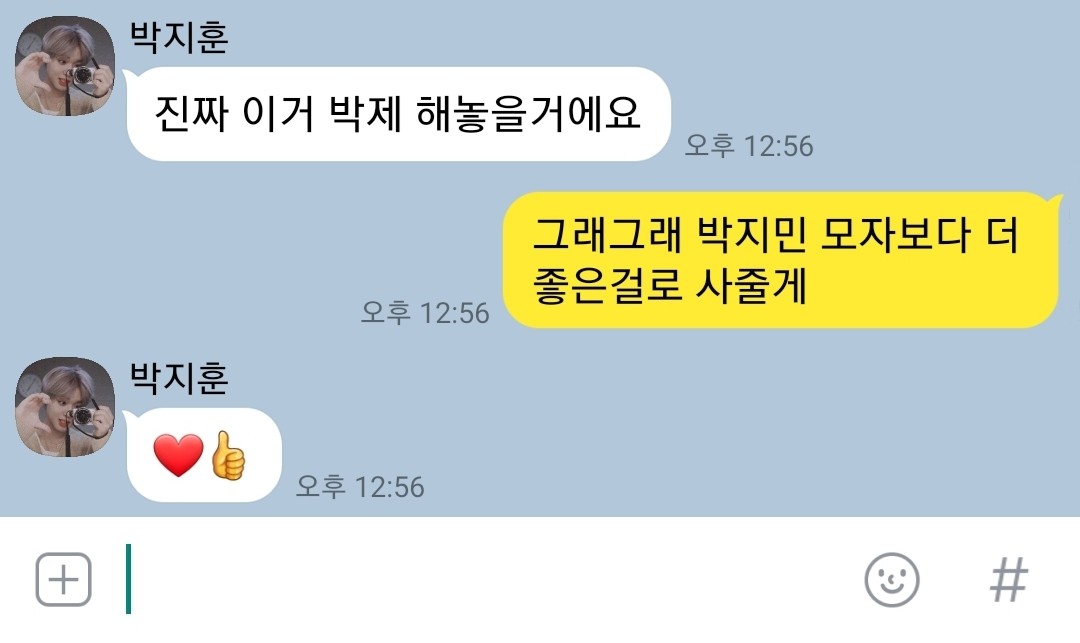Click the name 박지민 inside the yellow message
Screen dimensions: 1080x643
[x=751, y=235]
